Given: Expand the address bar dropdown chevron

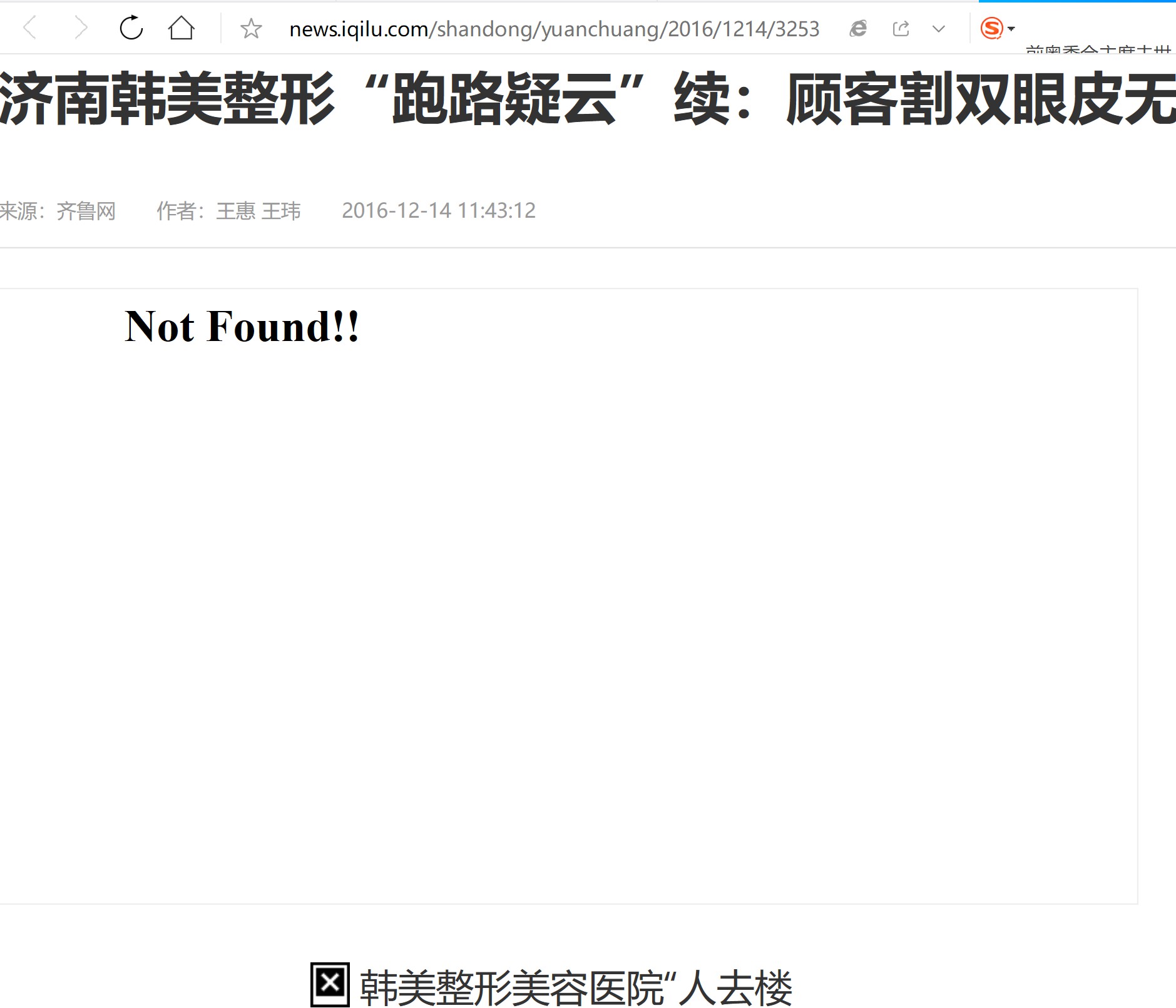Looking at the screenshot, I should pyautogui.click(x=938, y=29).
